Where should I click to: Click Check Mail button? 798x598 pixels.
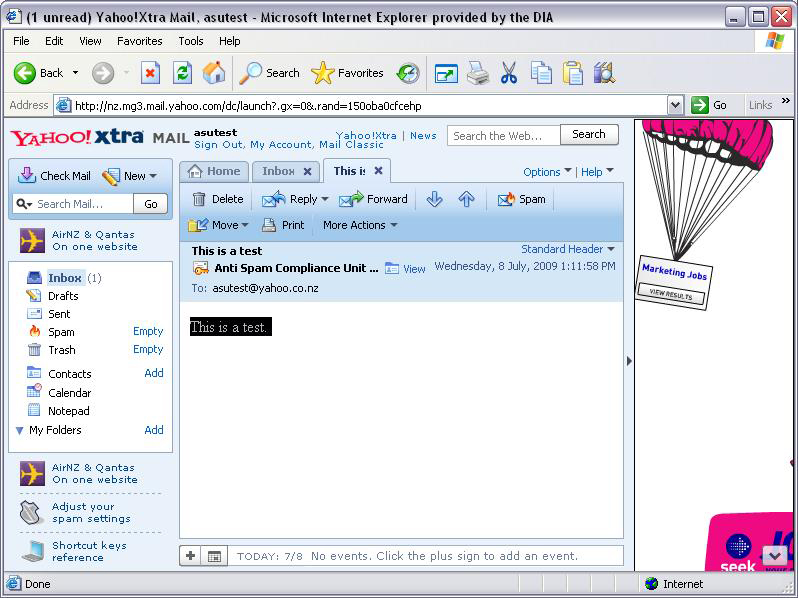point(54,176)
